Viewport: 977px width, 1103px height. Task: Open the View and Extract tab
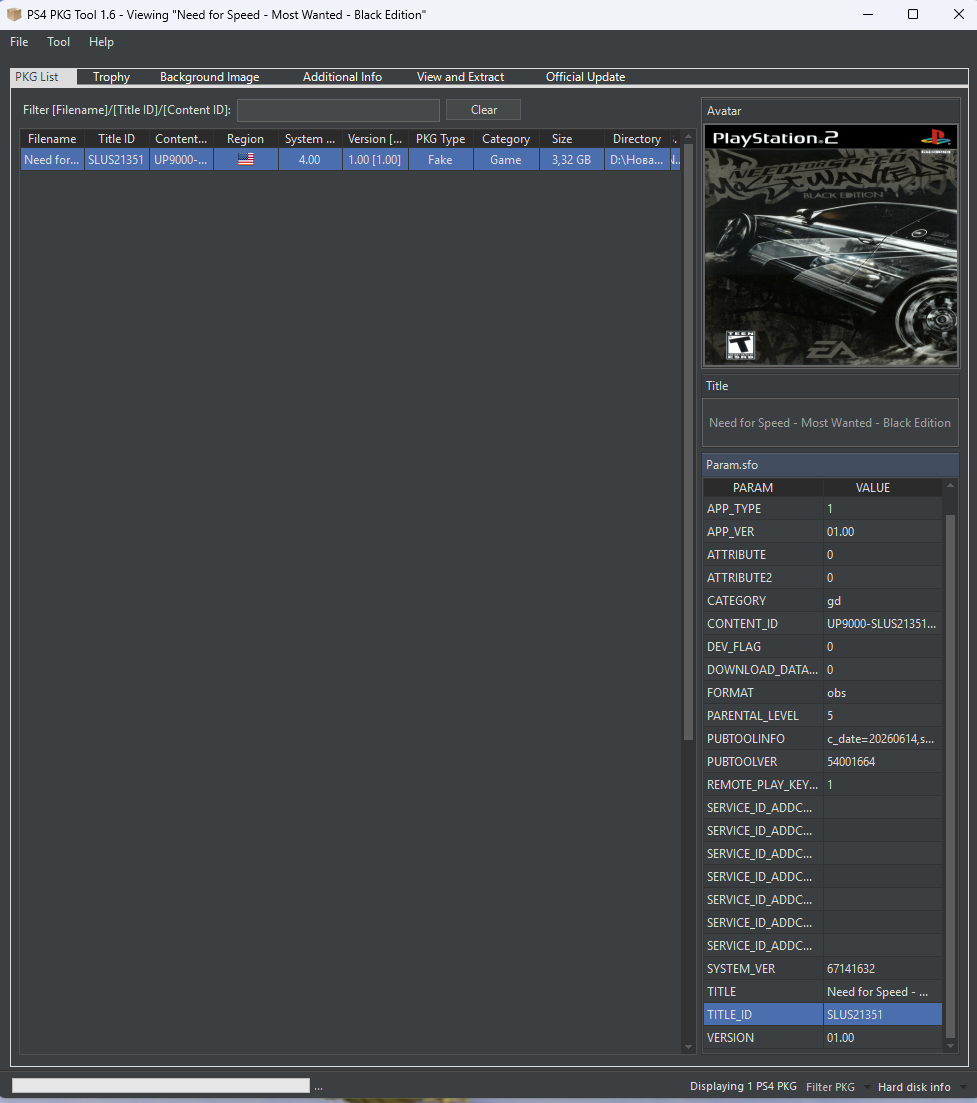coord(460,77)
